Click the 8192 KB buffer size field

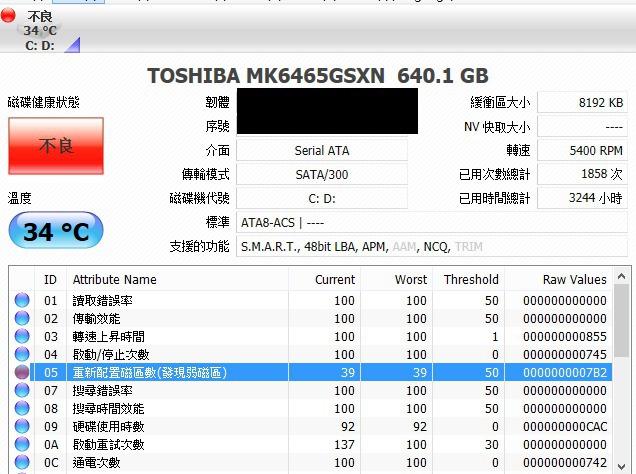click(x=582, y=103)
